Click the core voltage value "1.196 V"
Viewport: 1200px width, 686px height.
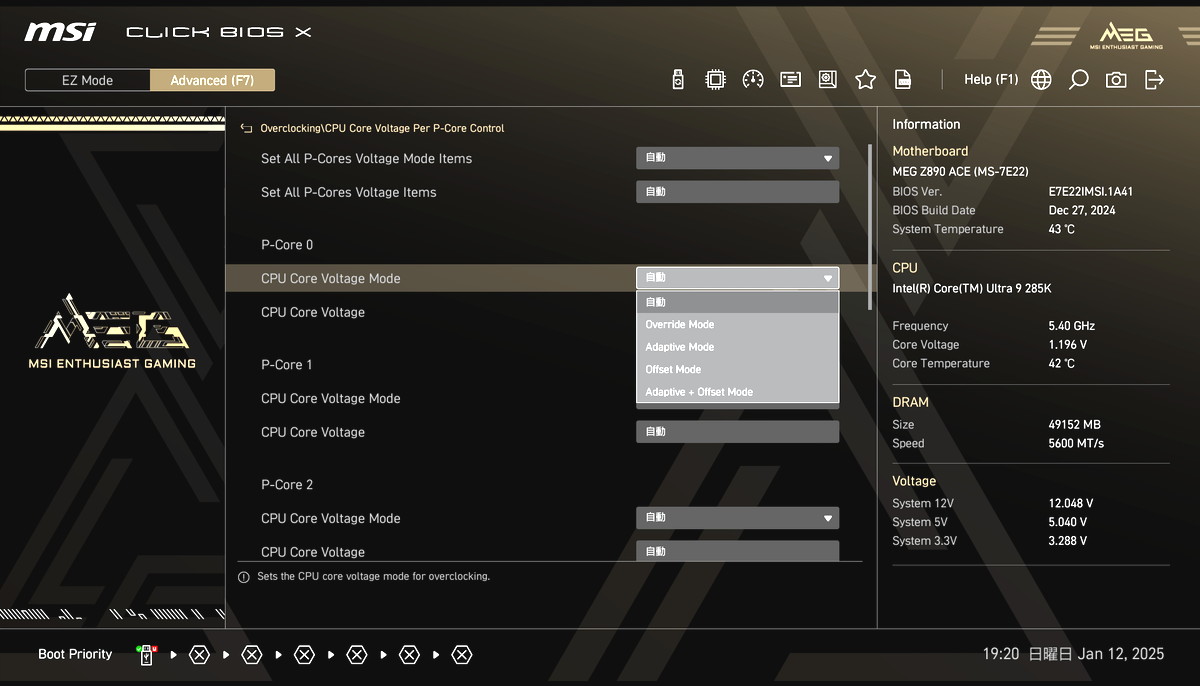pyautogui.click(x=1067, y=345)
